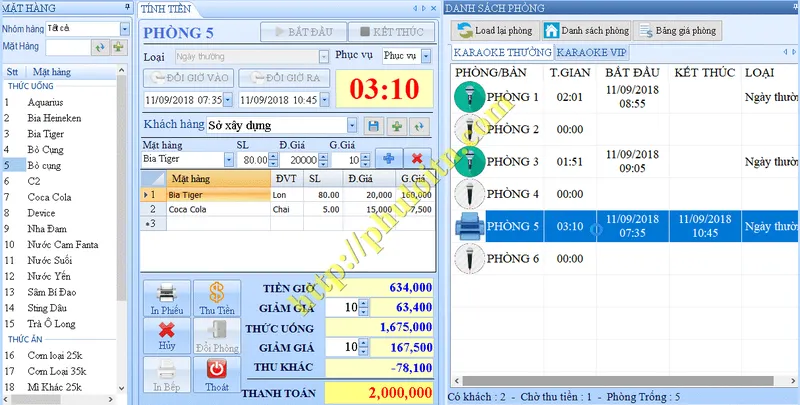
Task: Click the Đ.Giá 20000 price stepper
Action: pos(323,160)
